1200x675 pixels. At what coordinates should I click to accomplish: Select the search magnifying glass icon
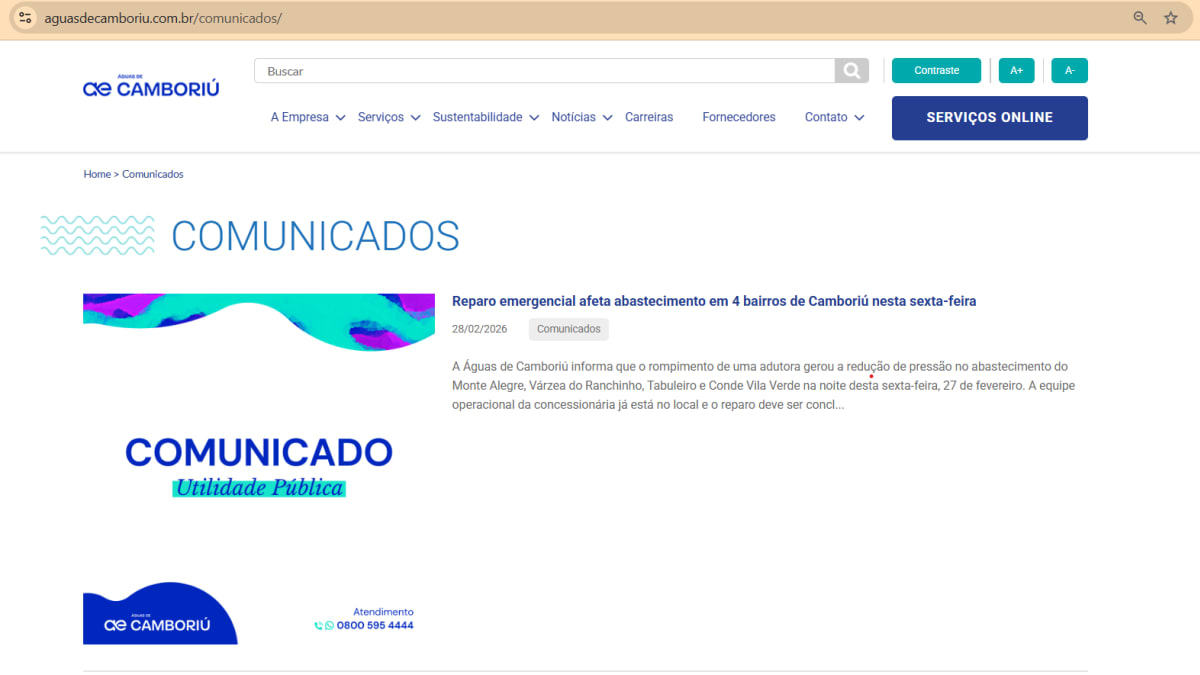pos(850,70)
